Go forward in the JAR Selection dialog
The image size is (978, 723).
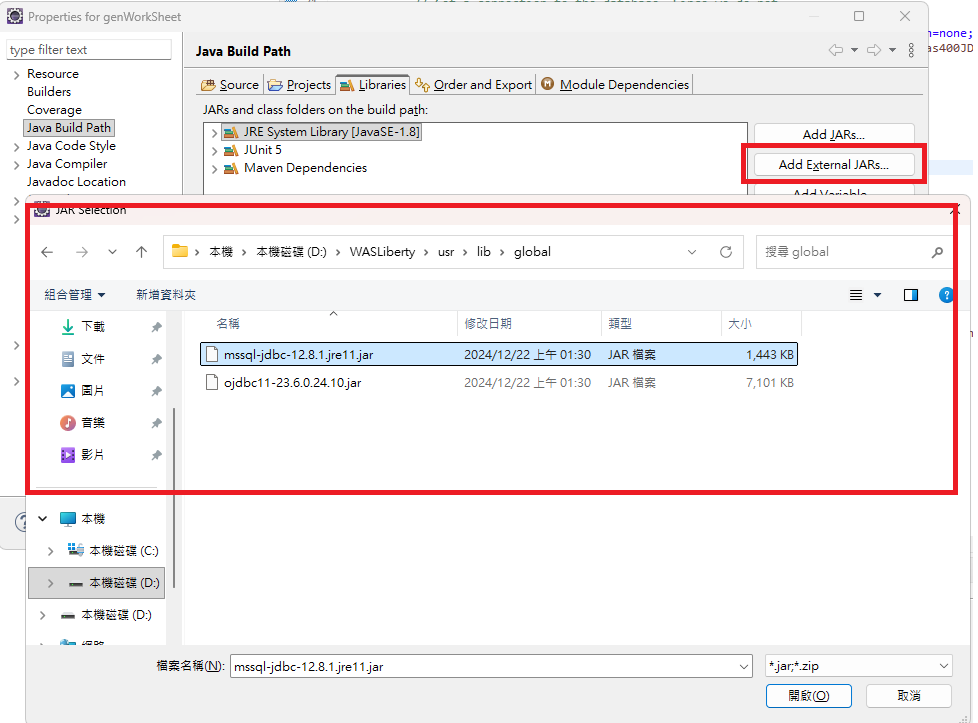[82, 252]
